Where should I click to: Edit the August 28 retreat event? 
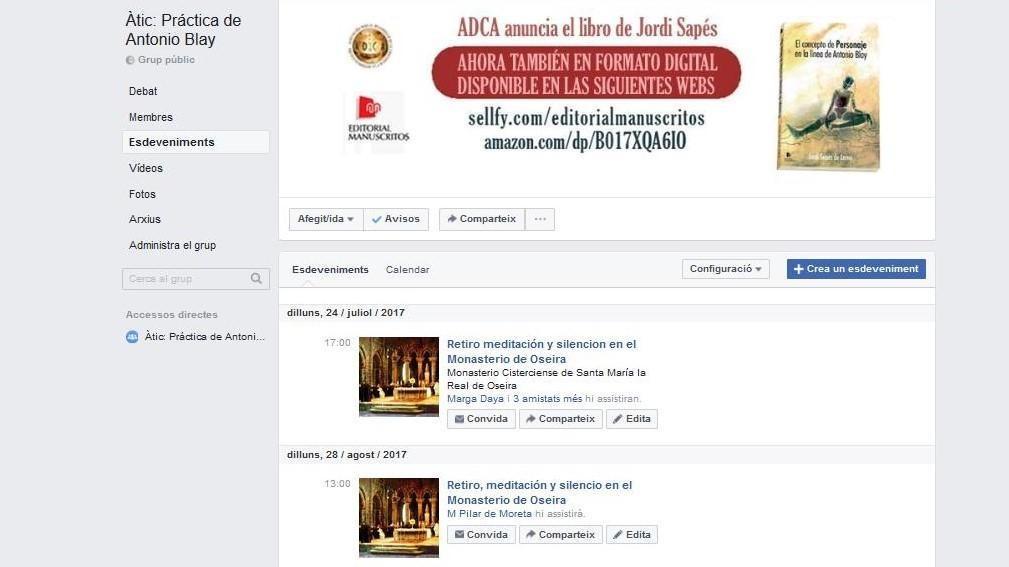tap(631, 535)
